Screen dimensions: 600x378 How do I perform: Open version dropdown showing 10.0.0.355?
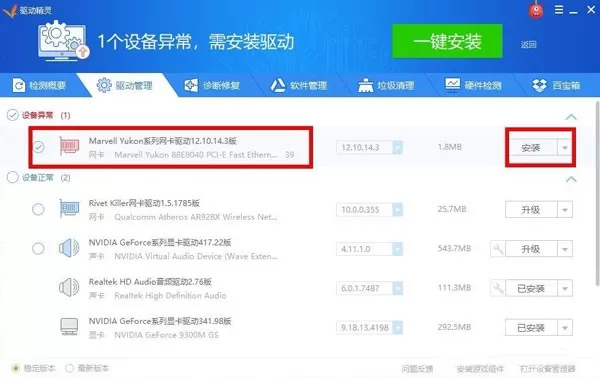pyautogui.click(x=398, y=210)
